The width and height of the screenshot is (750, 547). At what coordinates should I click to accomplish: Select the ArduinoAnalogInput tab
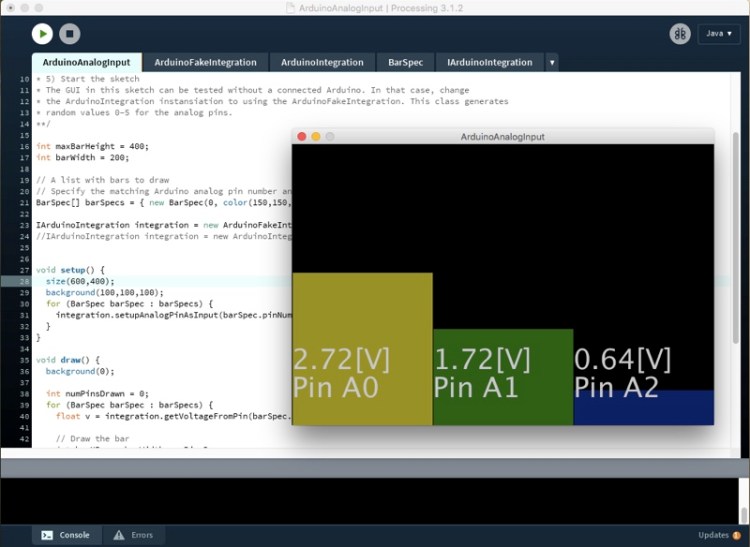[86, 62]
